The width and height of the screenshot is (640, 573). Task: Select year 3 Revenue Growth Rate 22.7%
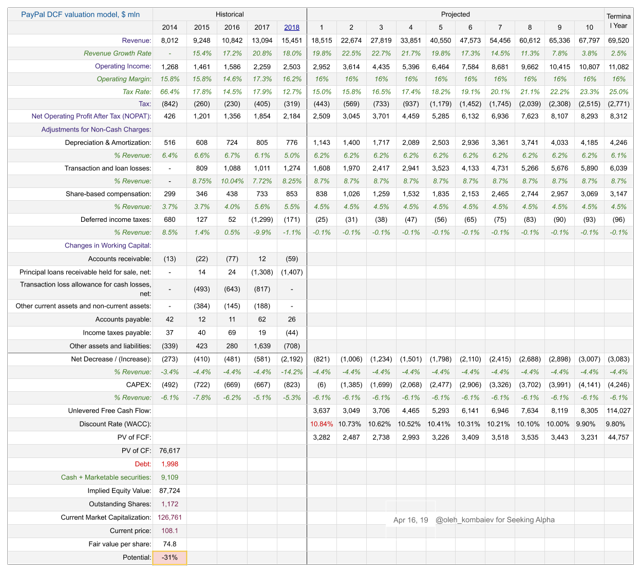tap(381, 53)
